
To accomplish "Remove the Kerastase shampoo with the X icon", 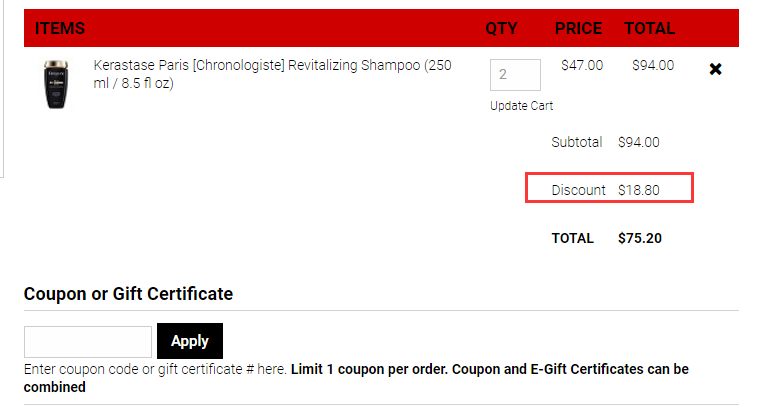I will tap(715, 69).
